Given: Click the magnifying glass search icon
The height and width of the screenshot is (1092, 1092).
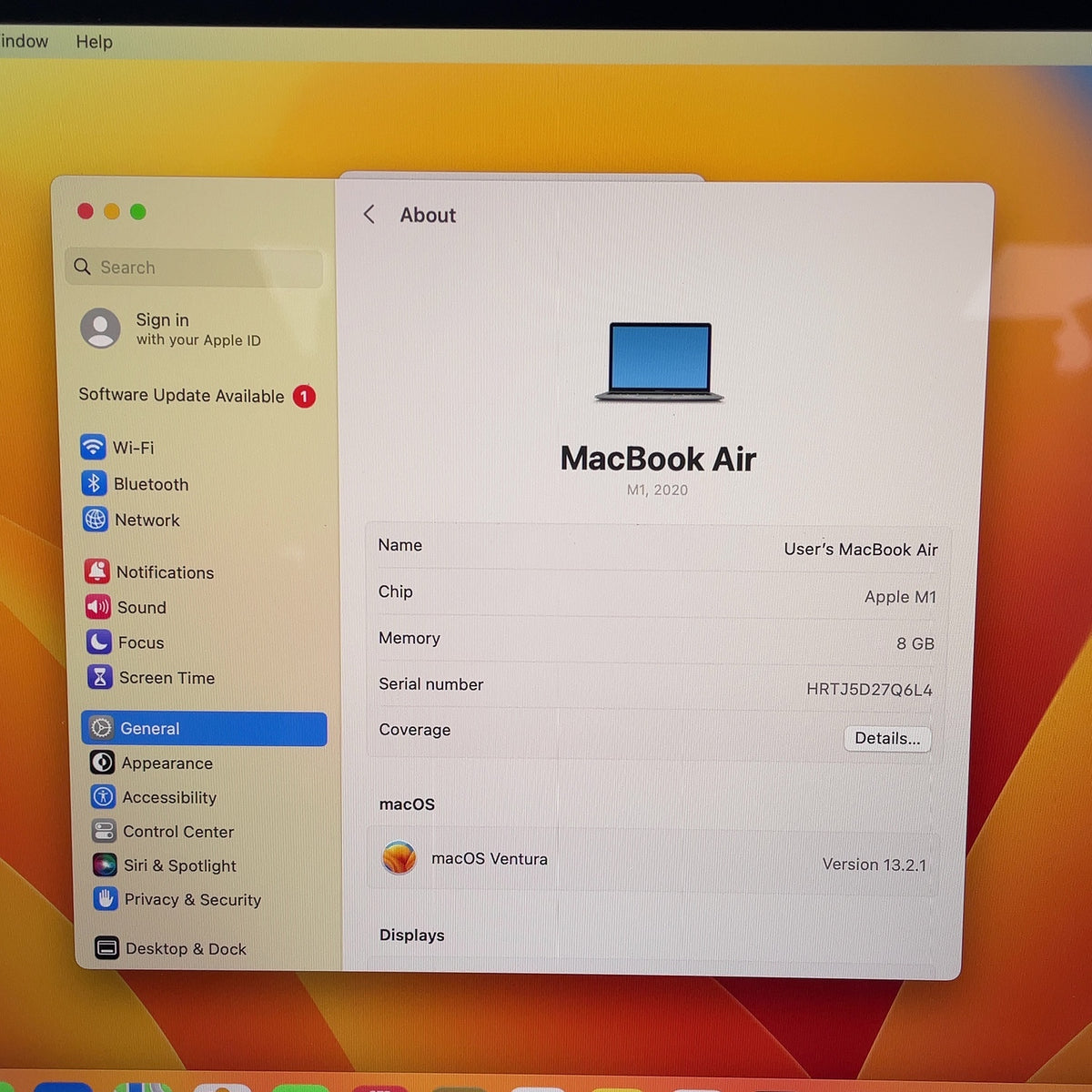Looking at the screenshot, I should [82, 267].
